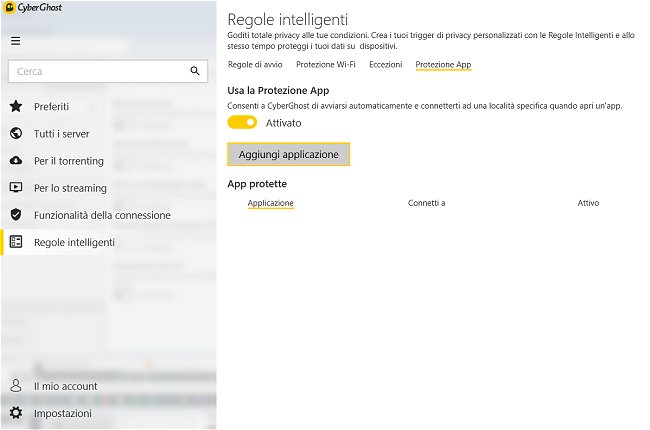Open the Eccezioni tab
Screen dimensions: 650x430
(386, 65)
